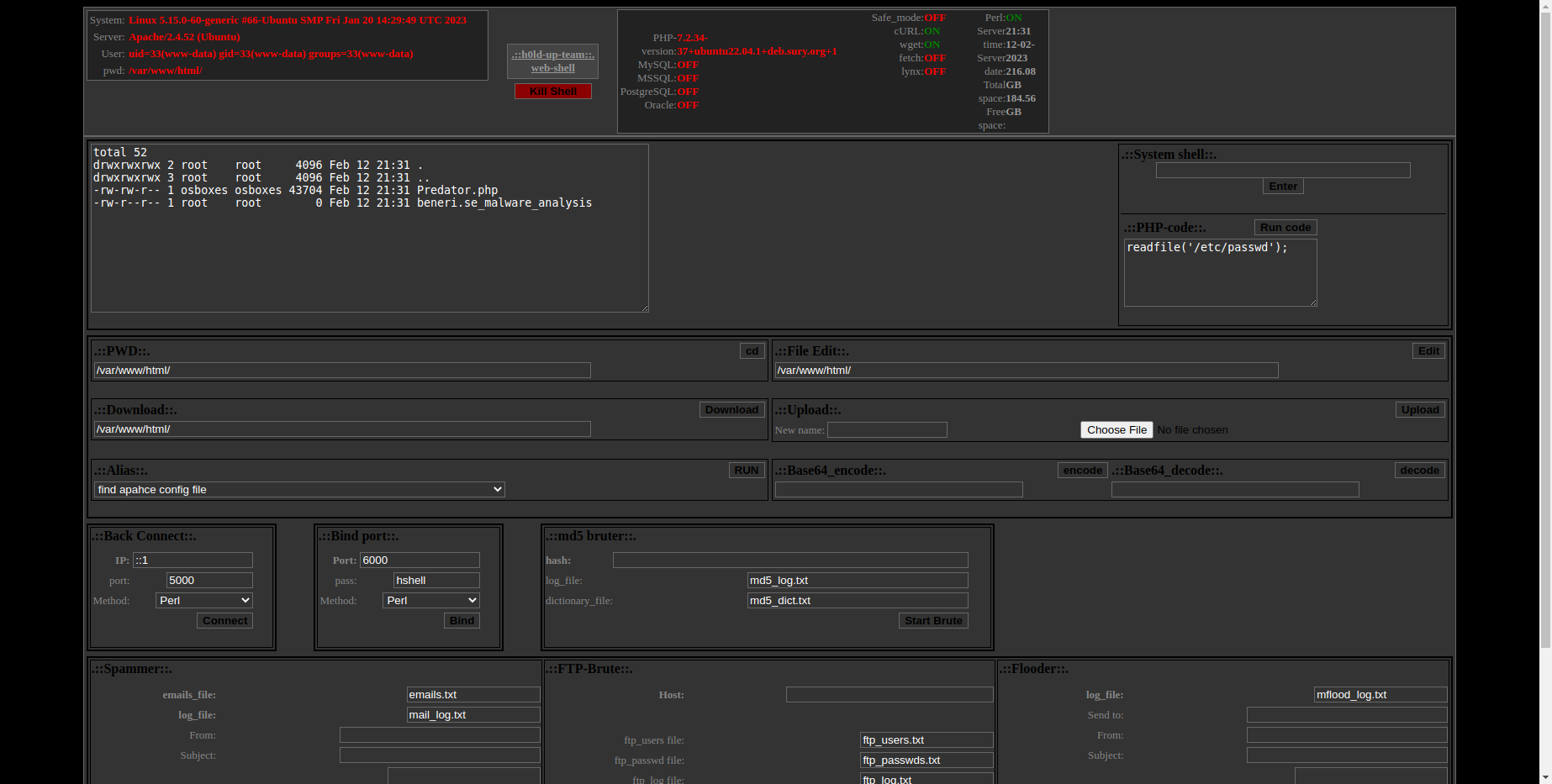This screenshot has height=784, width=1552.
Task: Click the Spammer mail_log.txt field
Action: coord(473,715)
